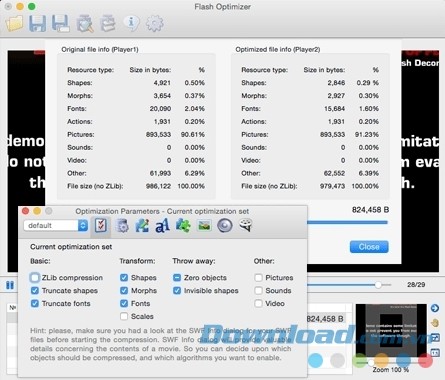This screenshot has width=445, height=380.
Task: Uncheck Truncate fonts
Action: coord(35,304)
